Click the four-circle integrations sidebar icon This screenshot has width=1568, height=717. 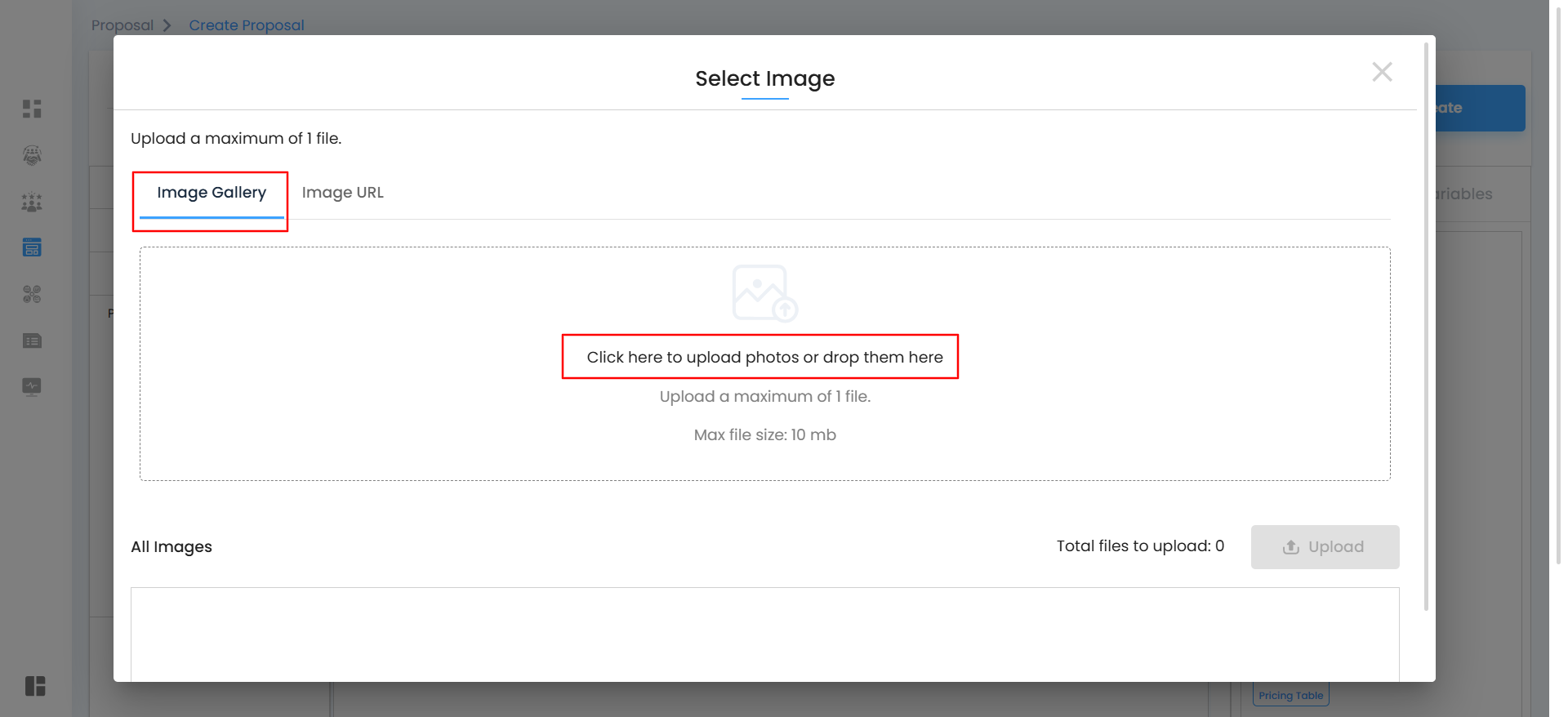pyautogui.click(x=32, y=294)
